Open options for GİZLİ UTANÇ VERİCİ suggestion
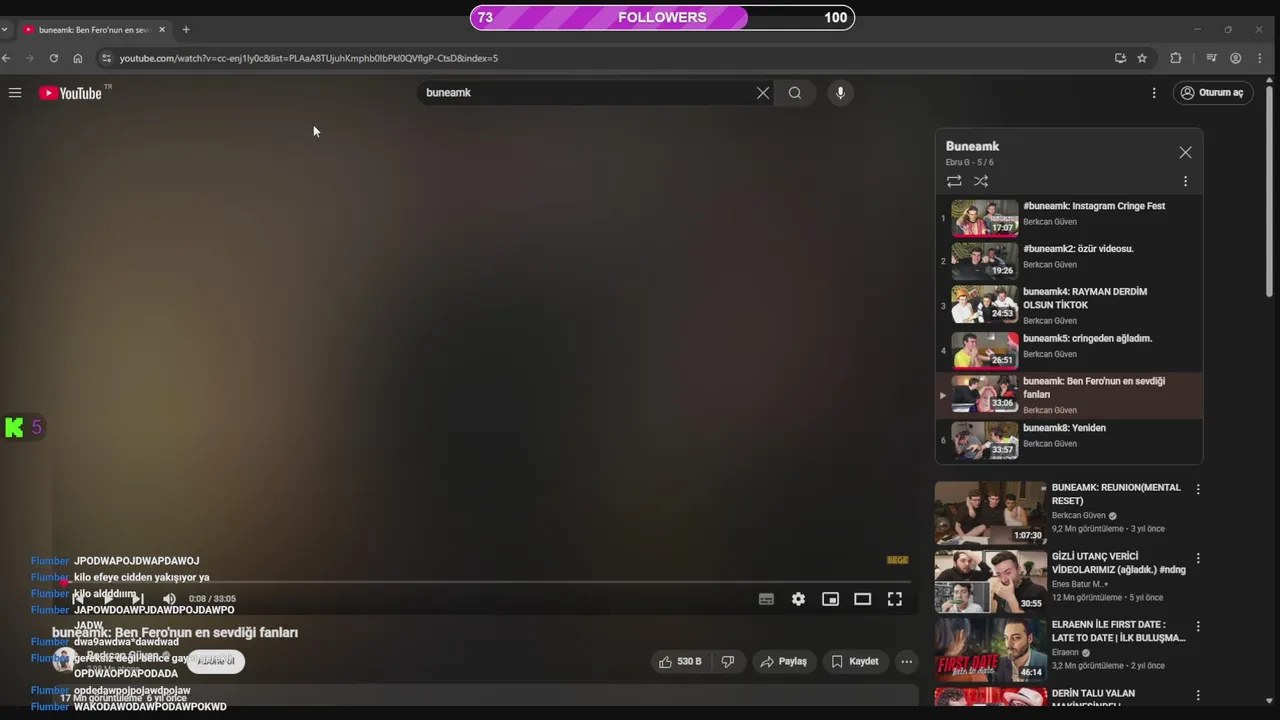1280x720 pixels. pos(1198,558)
